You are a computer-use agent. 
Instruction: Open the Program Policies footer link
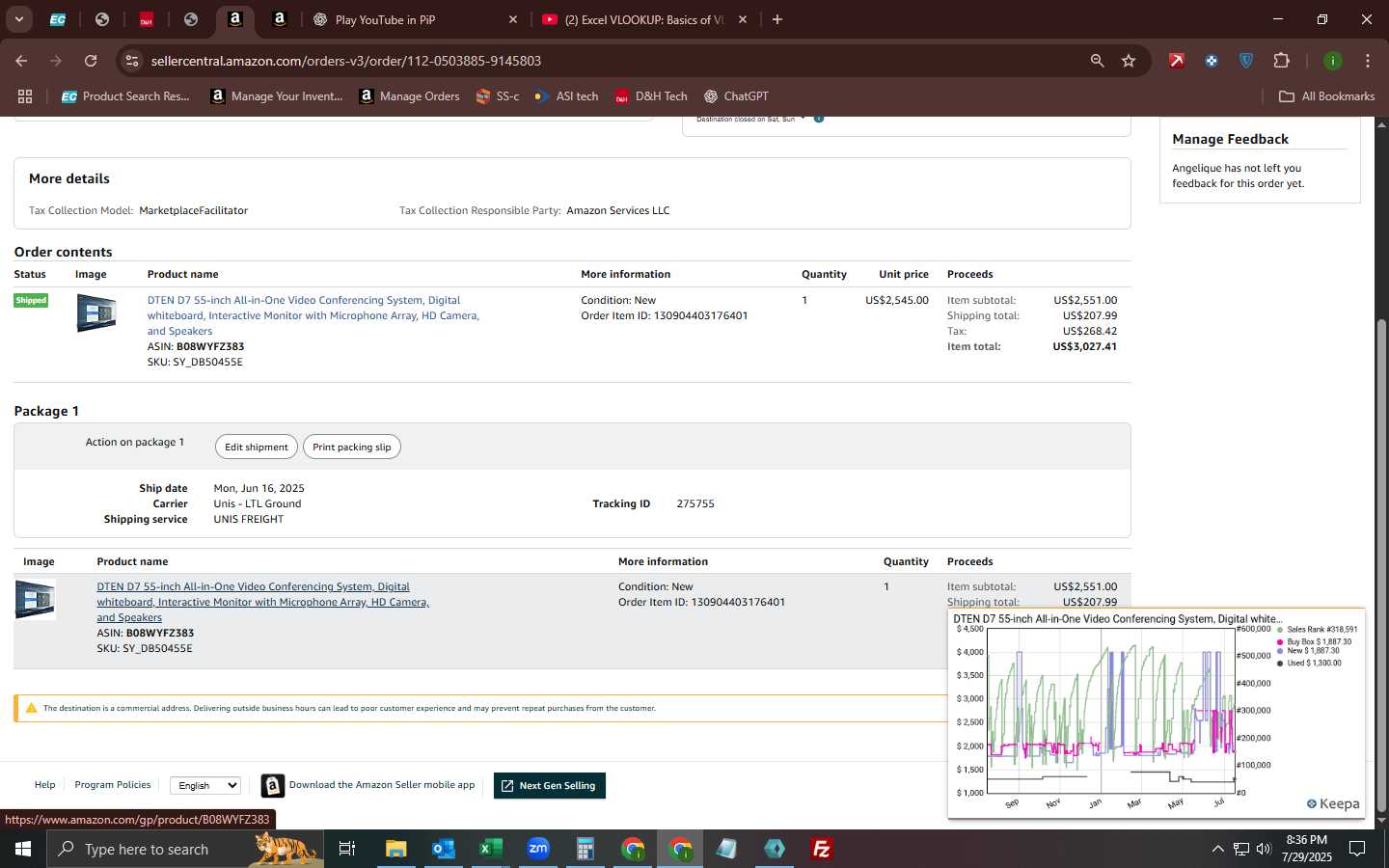tap(113, 785)
